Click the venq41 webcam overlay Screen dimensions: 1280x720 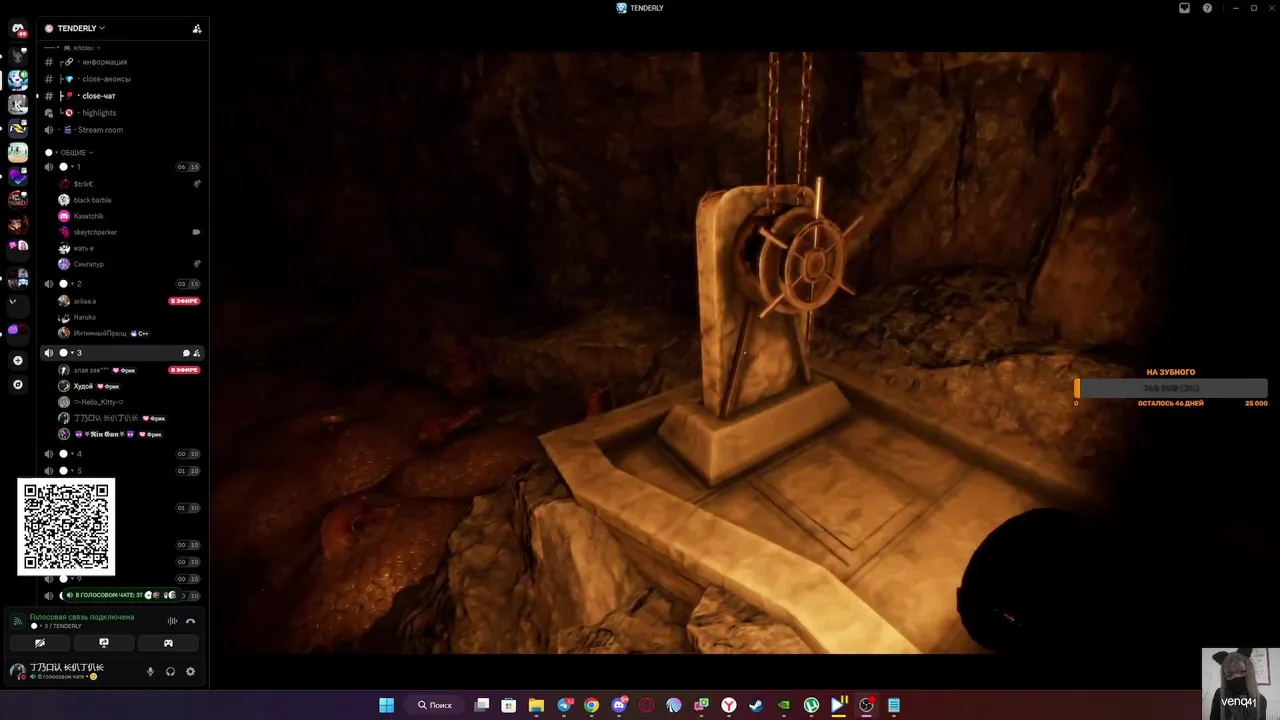click(1241, 683)
